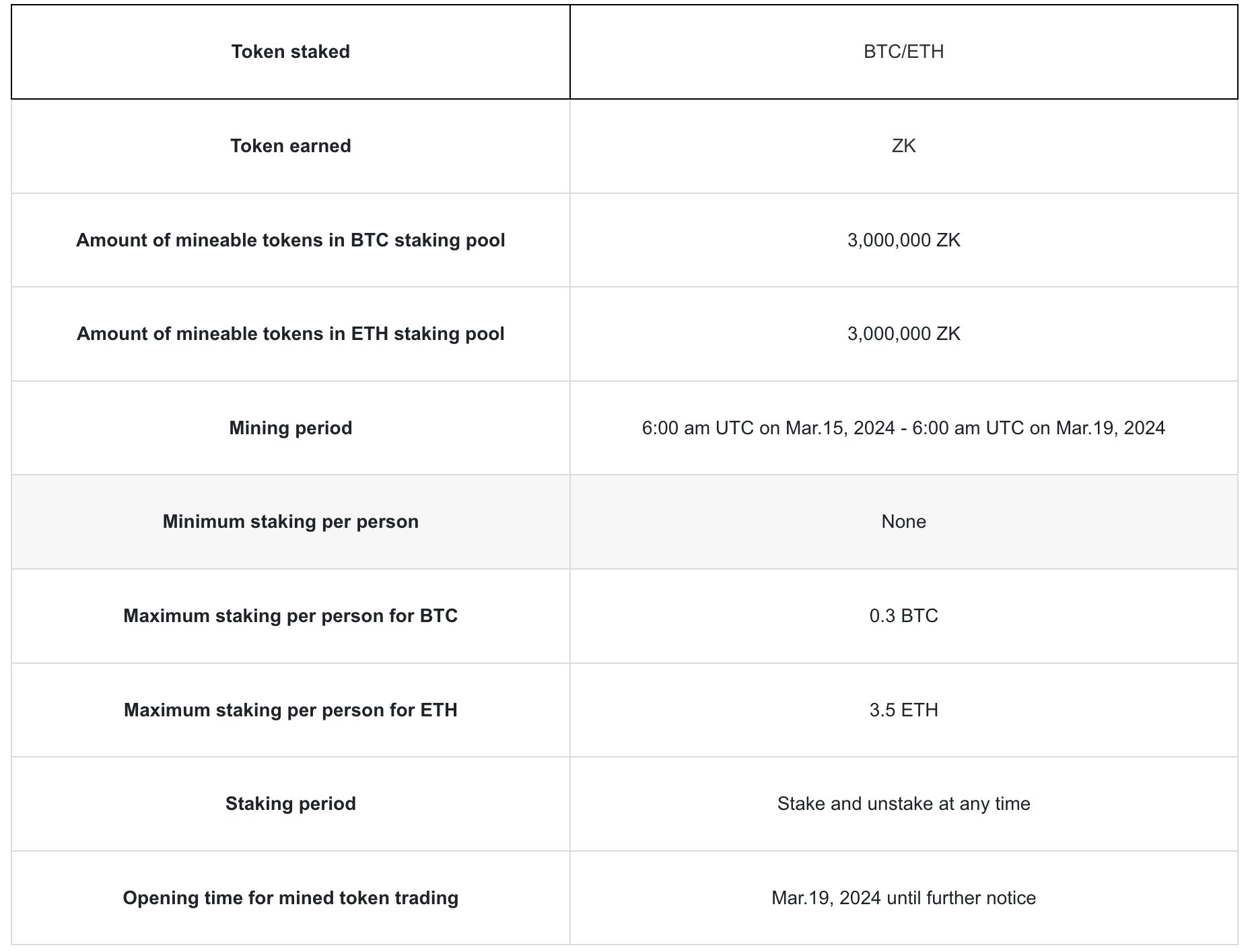Select the Mar.15 to Mar.19 mining dates text

point(903,428)
